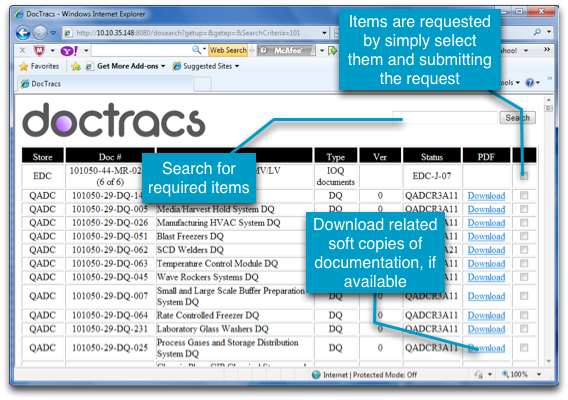Expand the help icon dropdown arrow
Screen dimensions: 568x400
pos(538,83)
